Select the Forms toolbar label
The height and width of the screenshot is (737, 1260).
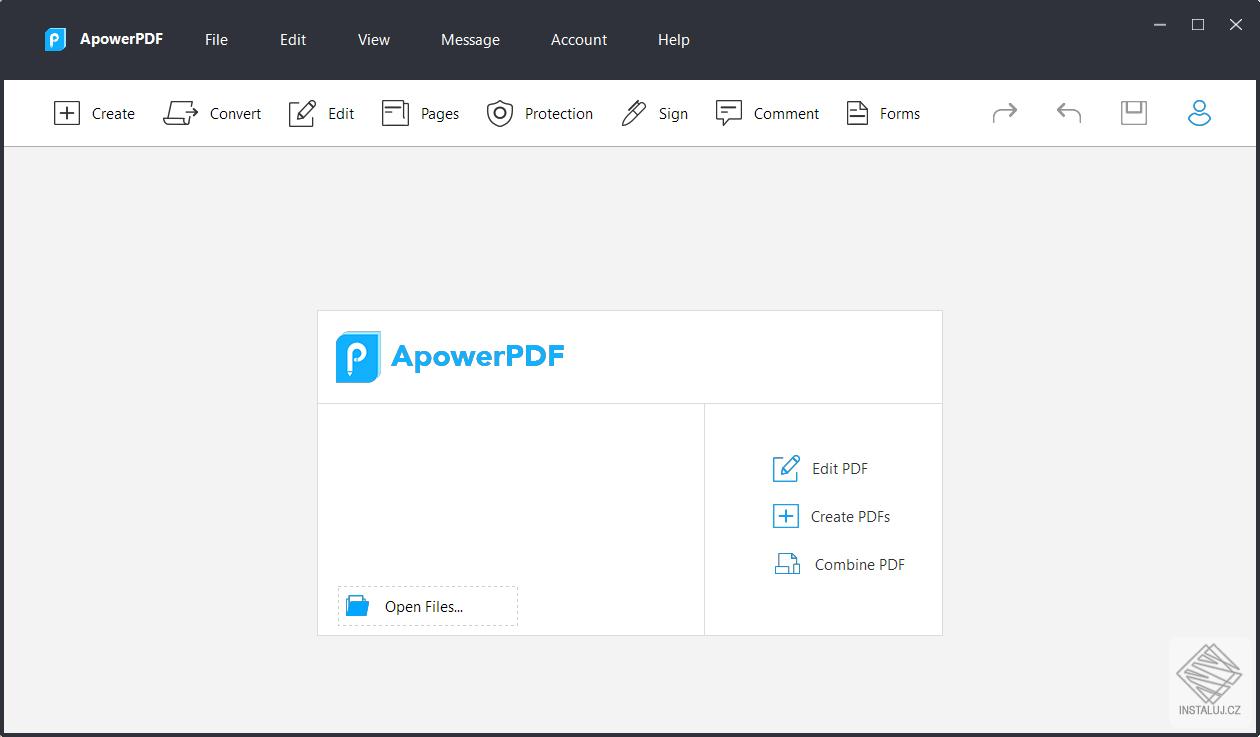click(900, 114)
